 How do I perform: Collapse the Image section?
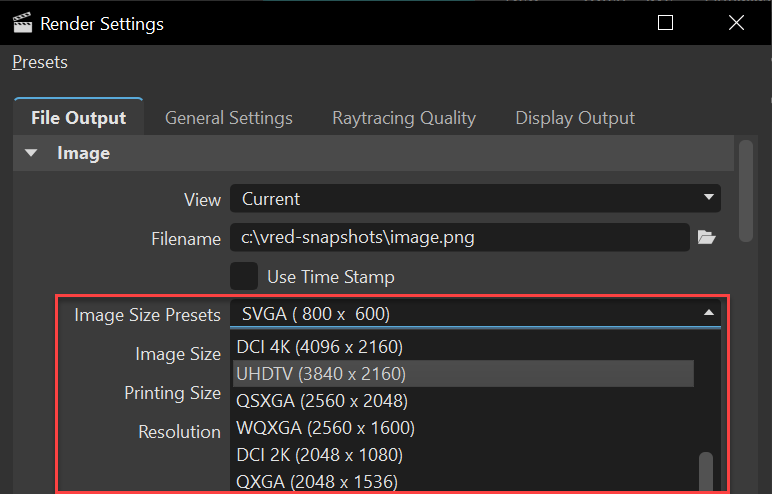click(31, 154)
